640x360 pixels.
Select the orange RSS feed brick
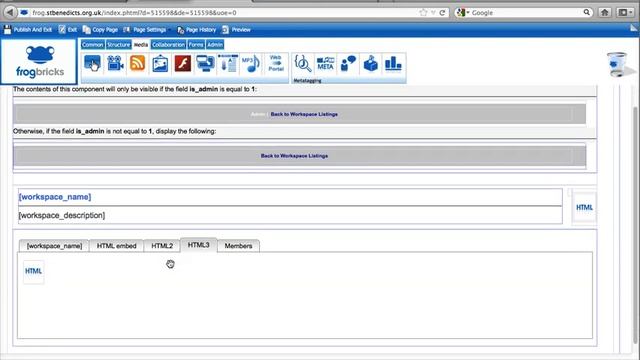[138, 64]
